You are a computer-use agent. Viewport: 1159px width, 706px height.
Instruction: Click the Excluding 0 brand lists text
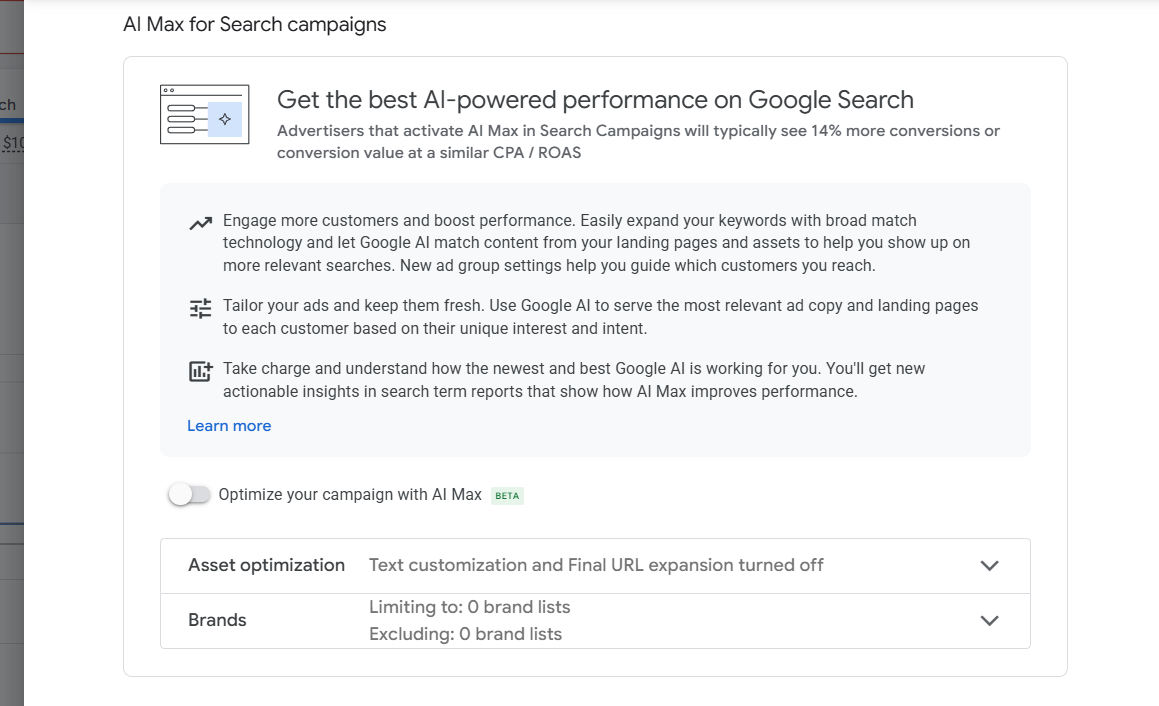(465, 634)
